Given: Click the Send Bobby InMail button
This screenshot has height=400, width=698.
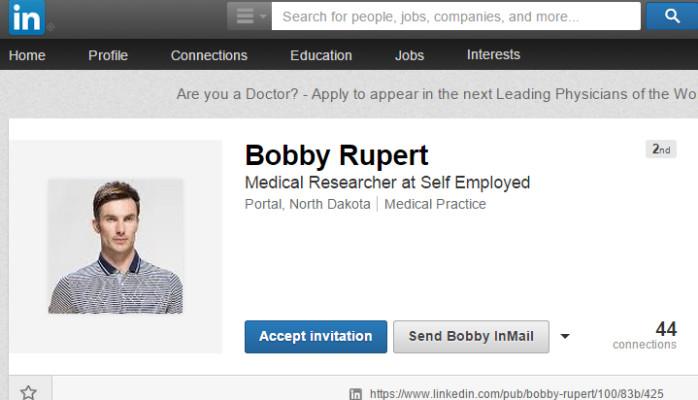Looking at the screenshot, I should (x=471, y=337).
